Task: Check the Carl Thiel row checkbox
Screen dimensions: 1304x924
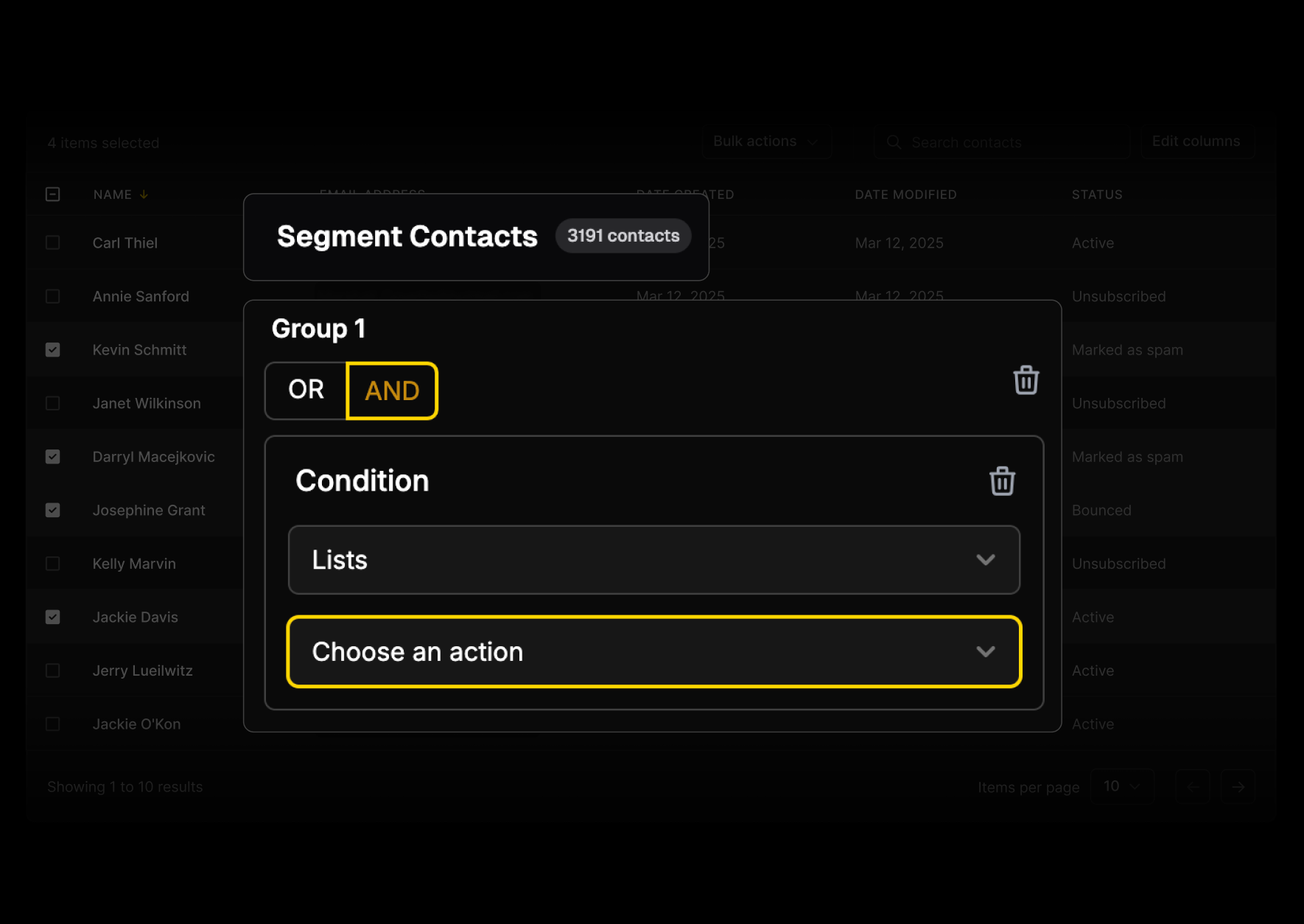Action: click(53, 242)
